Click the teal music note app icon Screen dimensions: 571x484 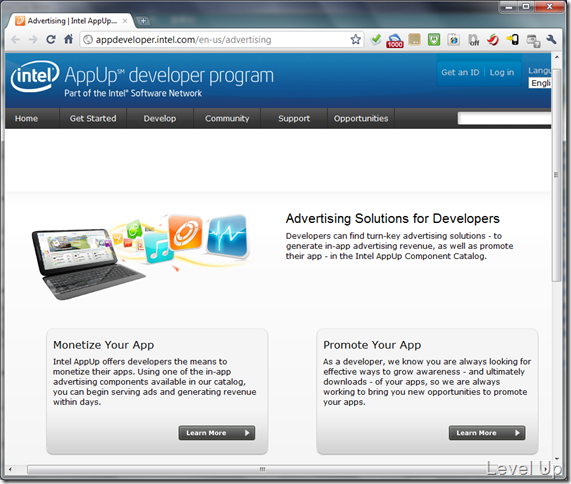click(x=158, y=248)
